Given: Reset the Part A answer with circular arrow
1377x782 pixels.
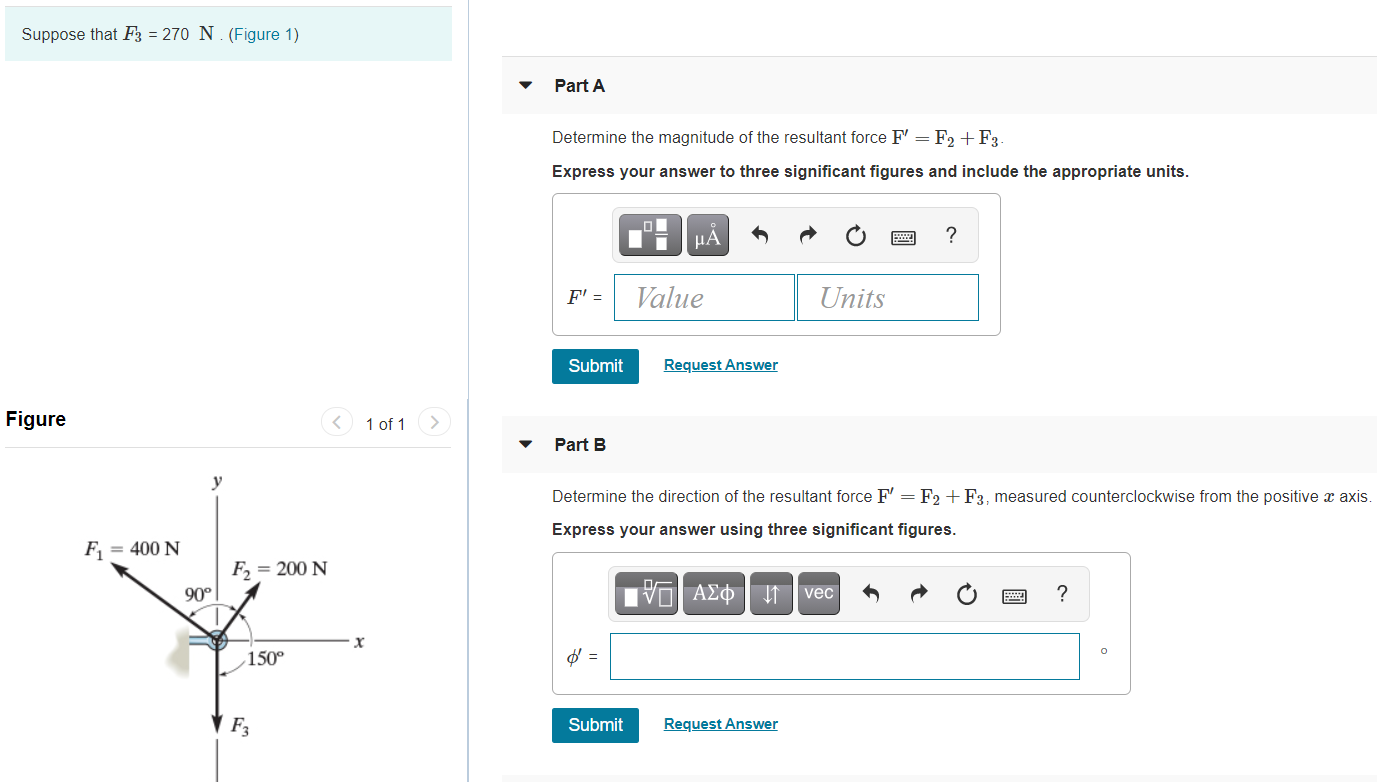Looking at the screenshot, I should pyautogui.click(x=855, y=234).
